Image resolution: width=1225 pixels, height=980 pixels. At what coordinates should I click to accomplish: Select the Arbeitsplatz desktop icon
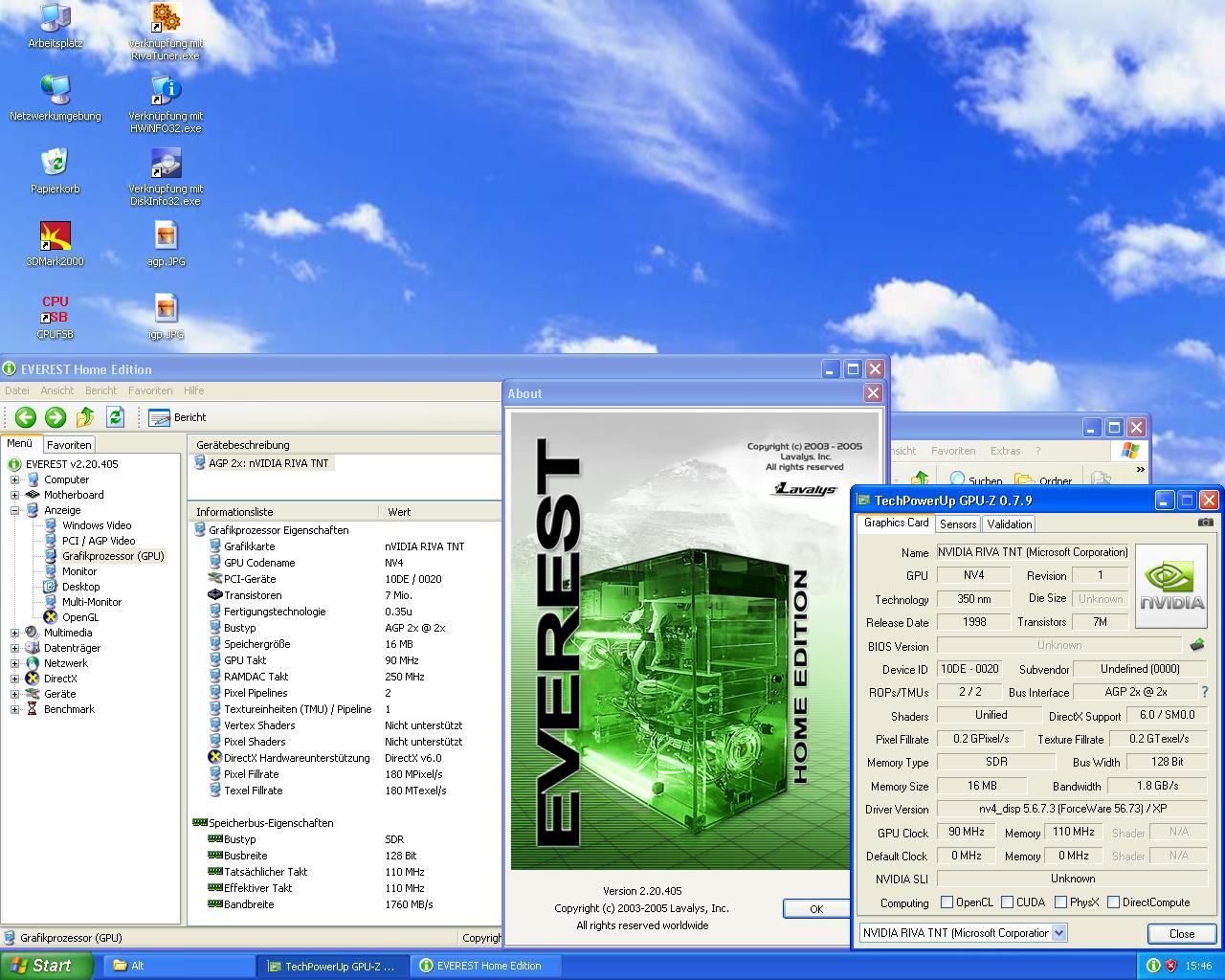tap(56, 26)
